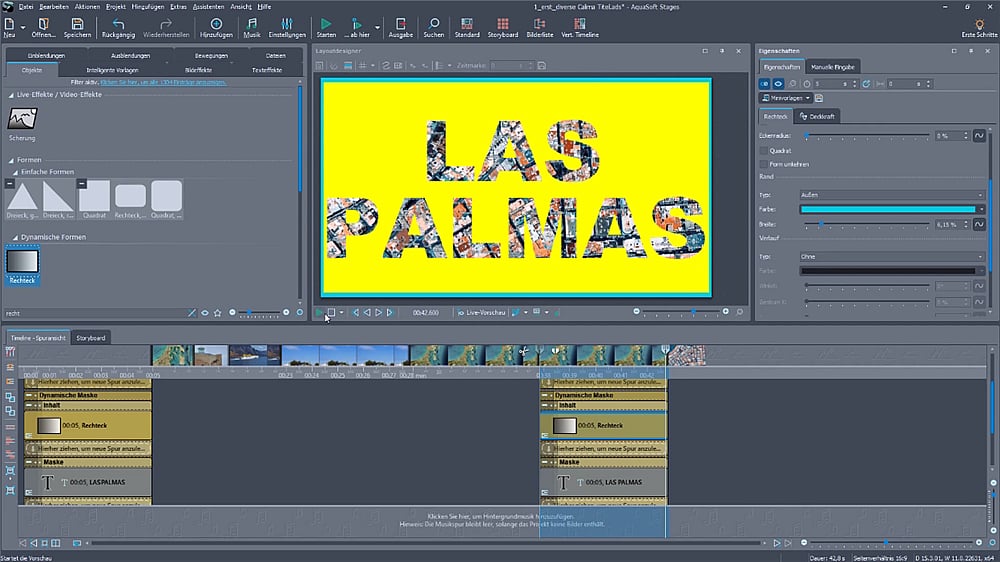Open the Verlauf Typ dropdown showing Ohne

892,257
